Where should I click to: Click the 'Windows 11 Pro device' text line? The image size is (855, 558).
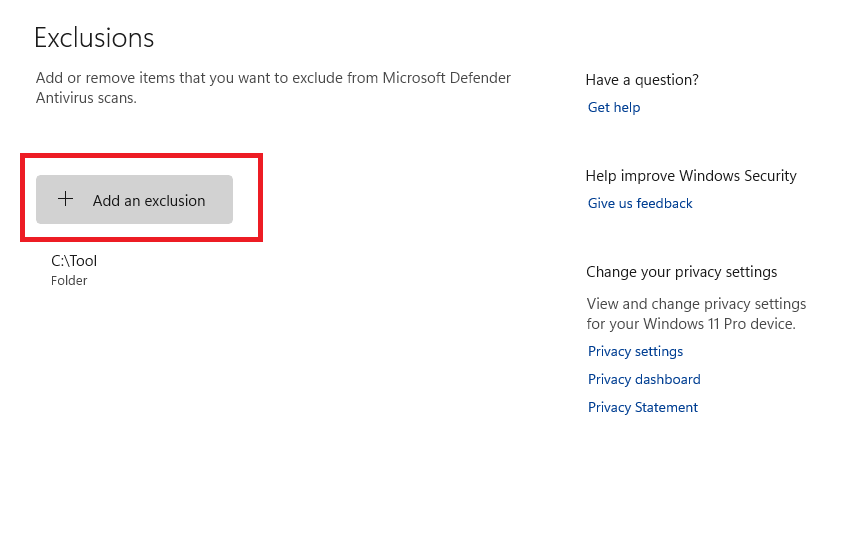click(691, 324)
